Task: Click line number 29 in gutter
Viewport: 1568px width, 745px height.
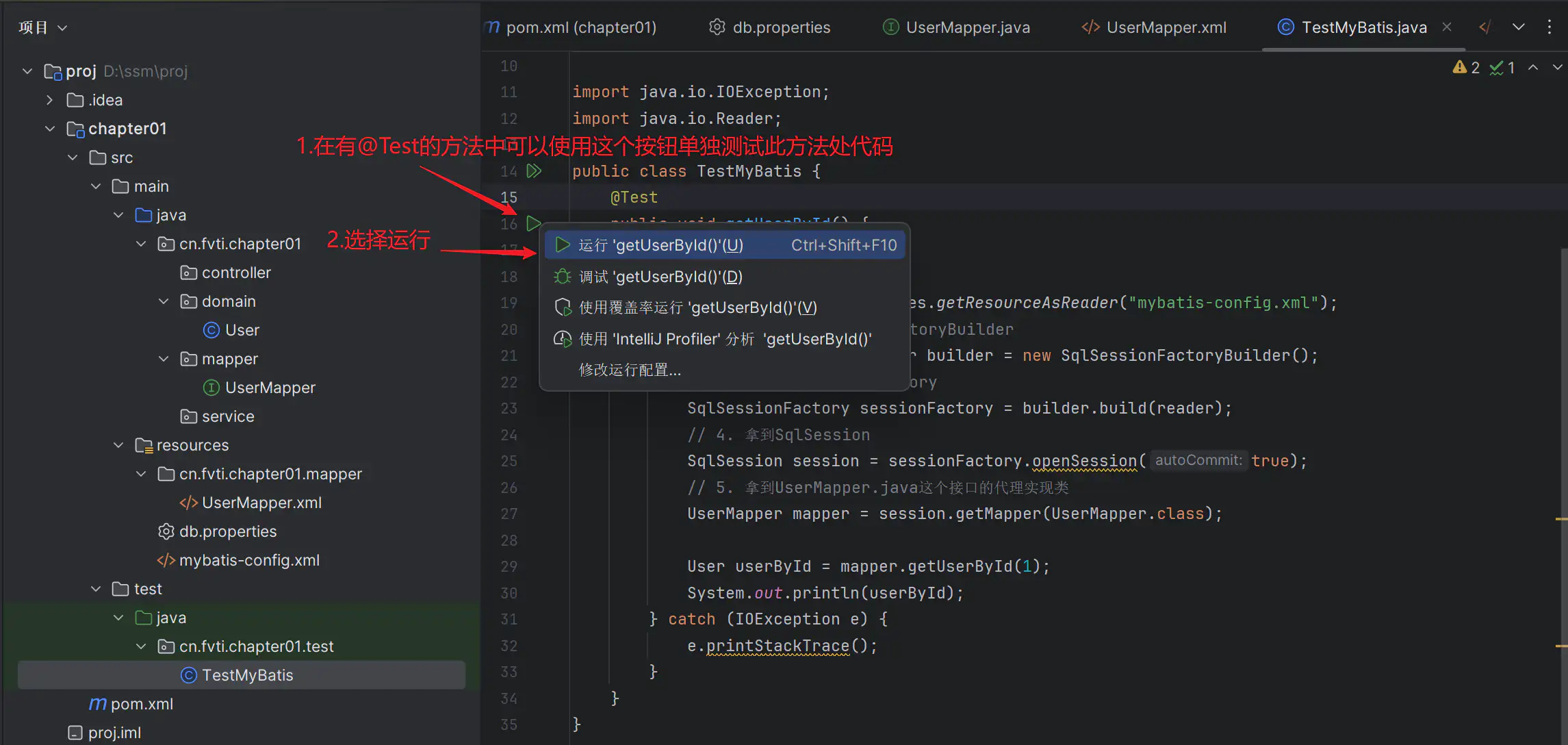Action: click(x=509, y=566)
